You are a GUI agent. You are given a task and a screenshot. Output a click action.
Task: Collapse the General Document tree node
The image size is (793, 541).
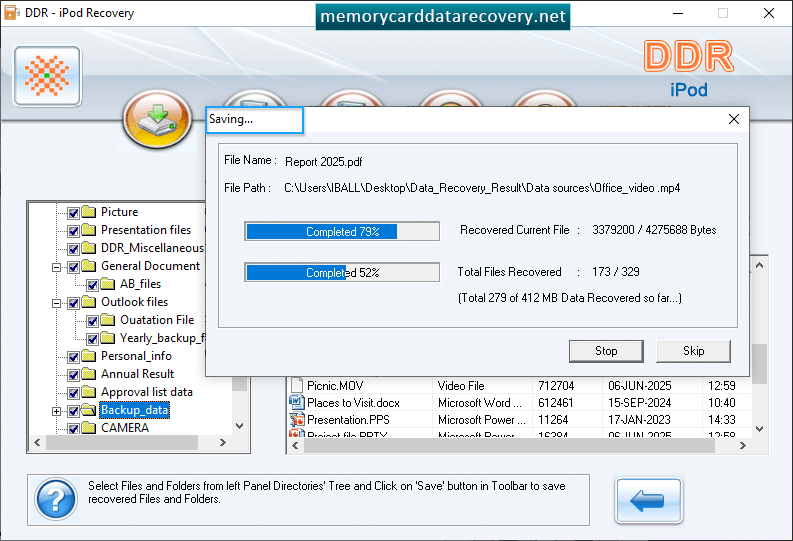point(57,267)
